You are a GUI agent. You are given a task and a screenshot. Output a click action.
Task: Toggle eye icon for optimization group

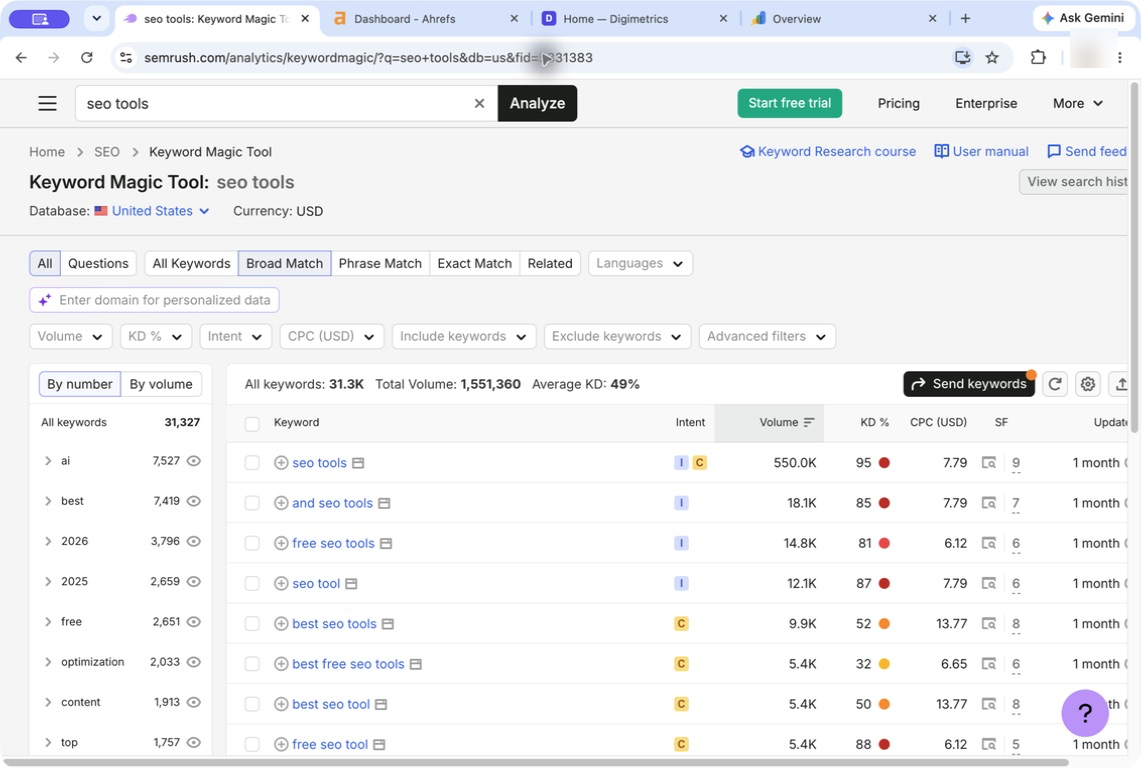point(194,662)
